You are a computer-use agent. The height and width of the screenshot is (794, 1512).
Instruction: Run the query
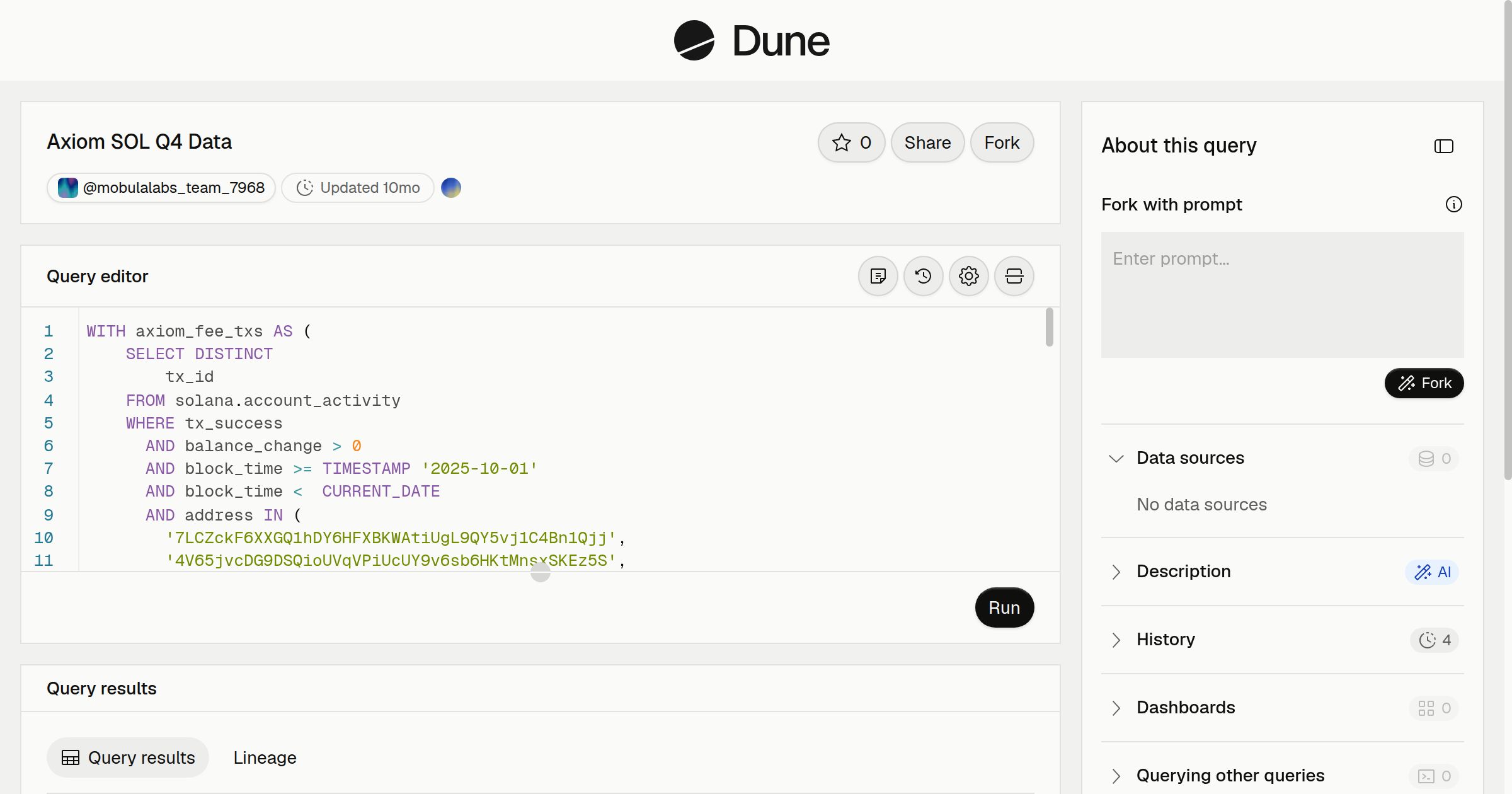[x=1004, y=607]
